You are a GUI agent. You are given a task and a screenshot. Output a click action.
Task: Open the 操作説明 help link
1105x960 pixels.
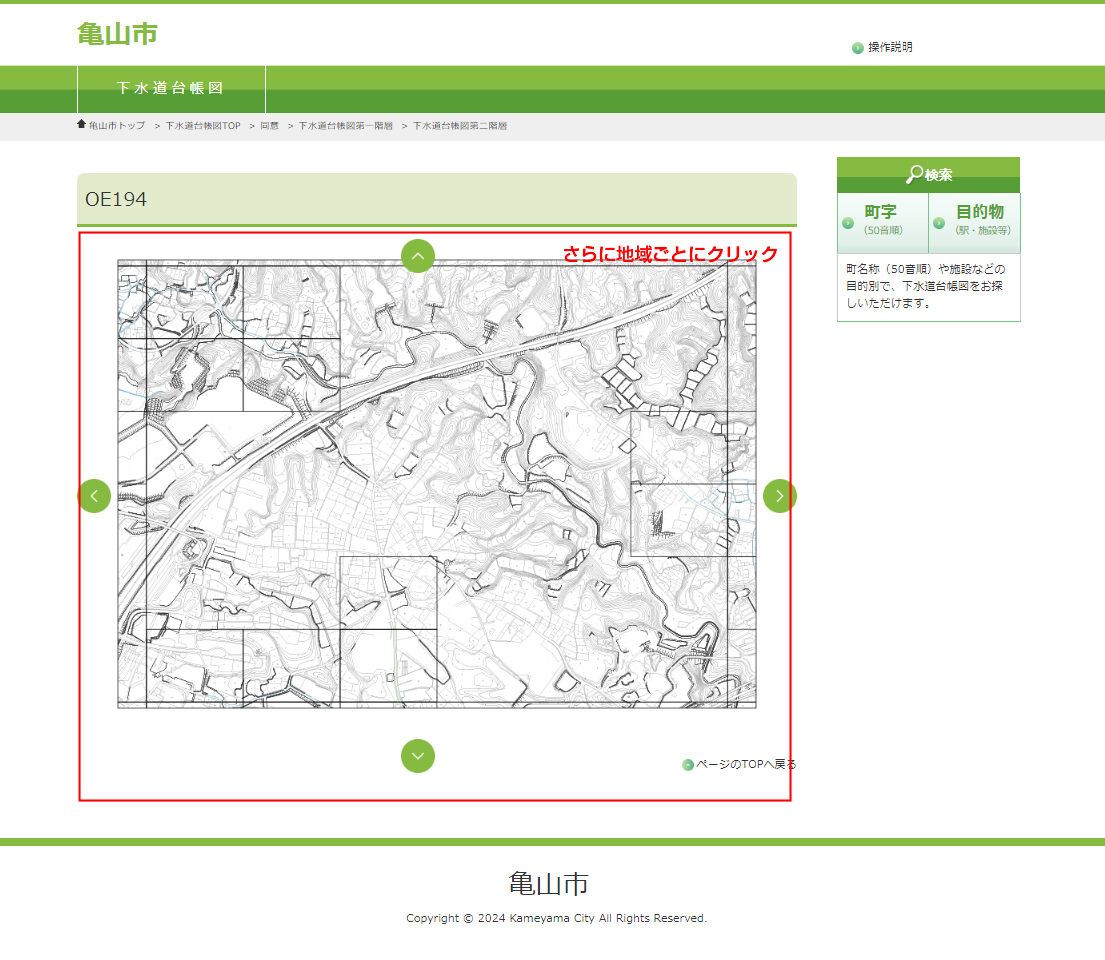click(889, 47)
